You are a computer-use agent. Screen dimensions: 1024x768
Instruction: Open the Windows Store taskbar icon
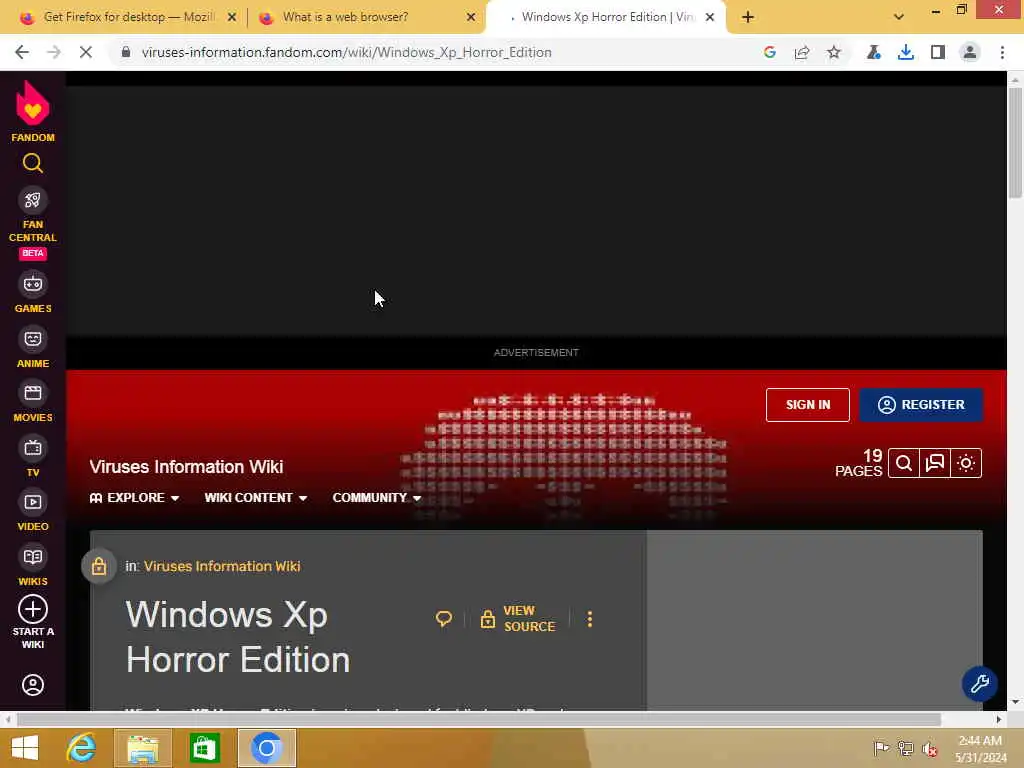(x=204, y=748)
